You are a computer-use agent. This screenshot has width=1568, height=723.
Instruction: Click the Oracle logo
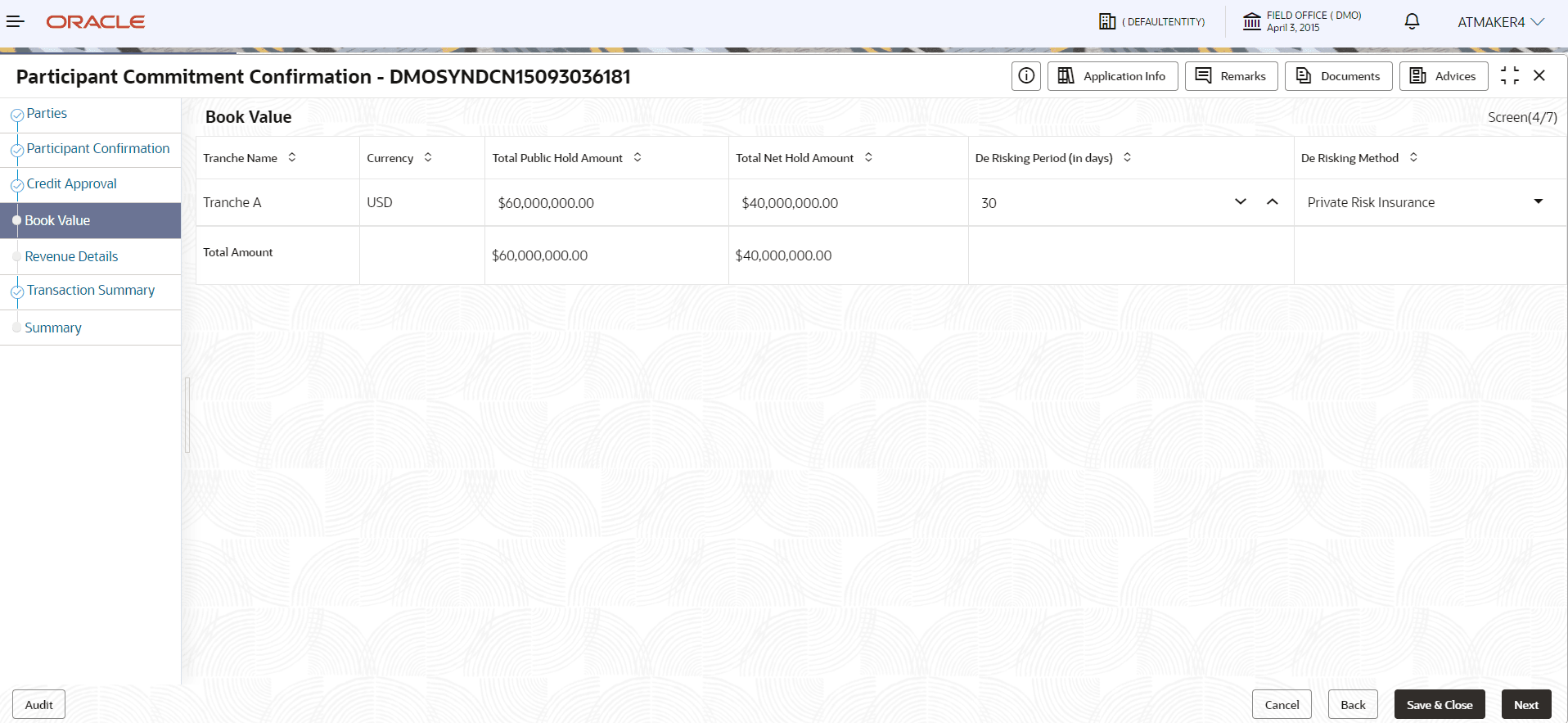point(96,22)
